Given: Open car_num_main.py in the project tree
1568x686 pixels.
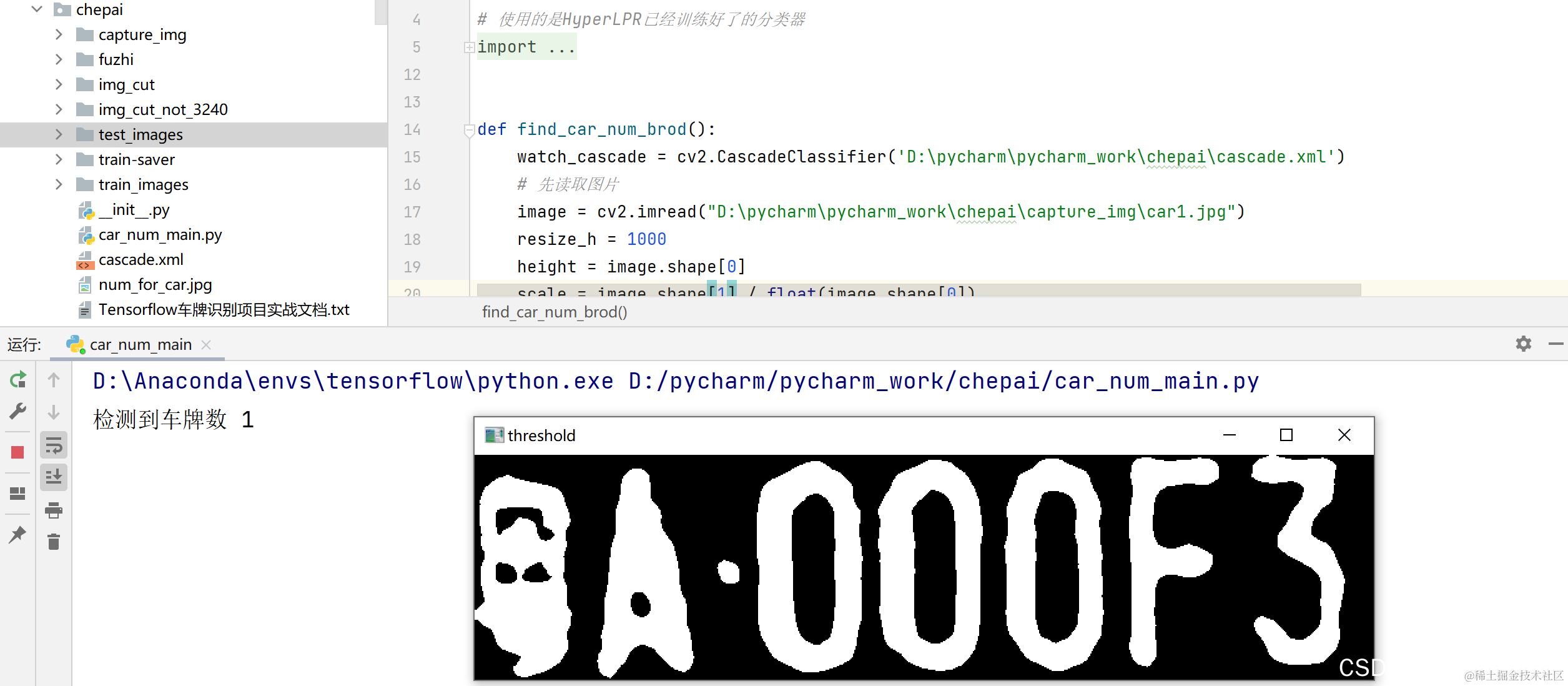Looking at the screenshot, I should [160, 235].
